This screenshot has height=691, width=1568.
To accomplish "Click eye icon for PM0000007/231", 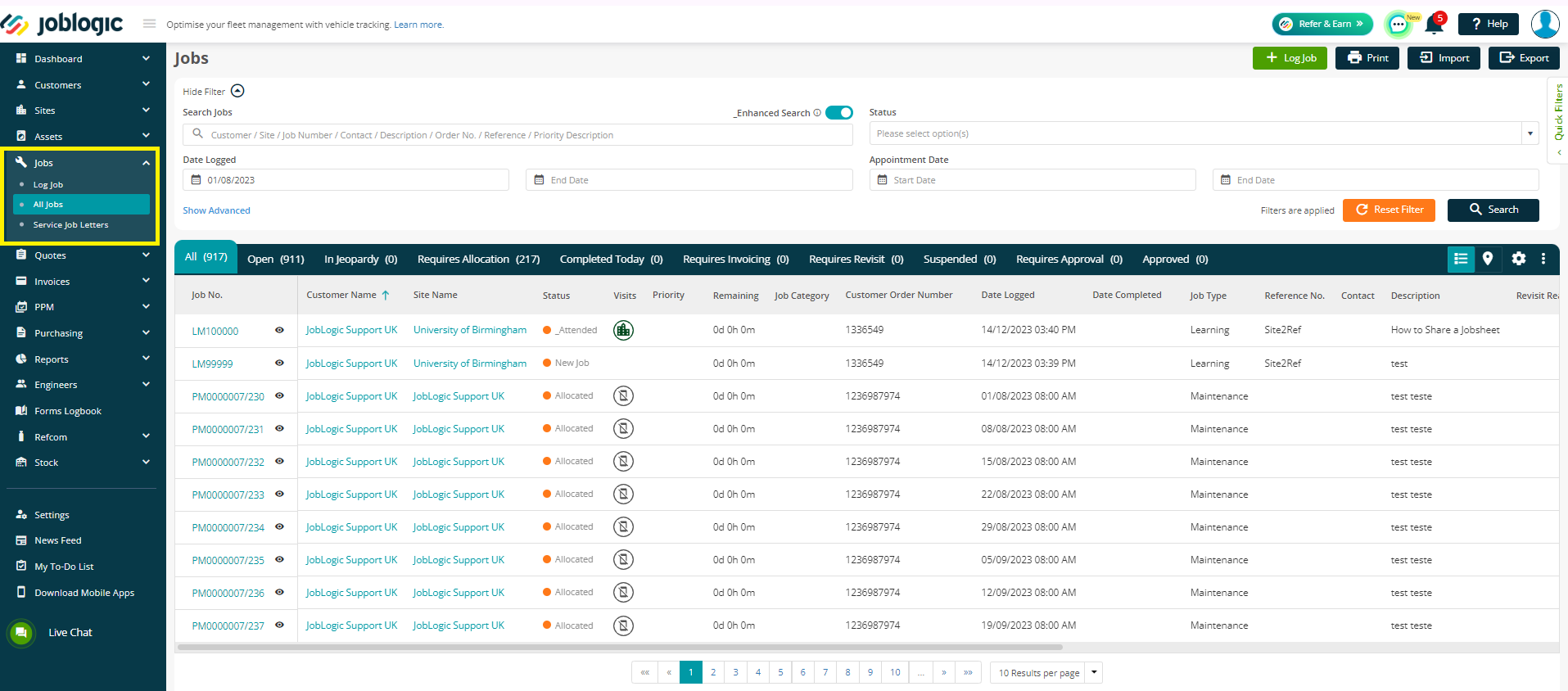I will click(x=279, y=428).
